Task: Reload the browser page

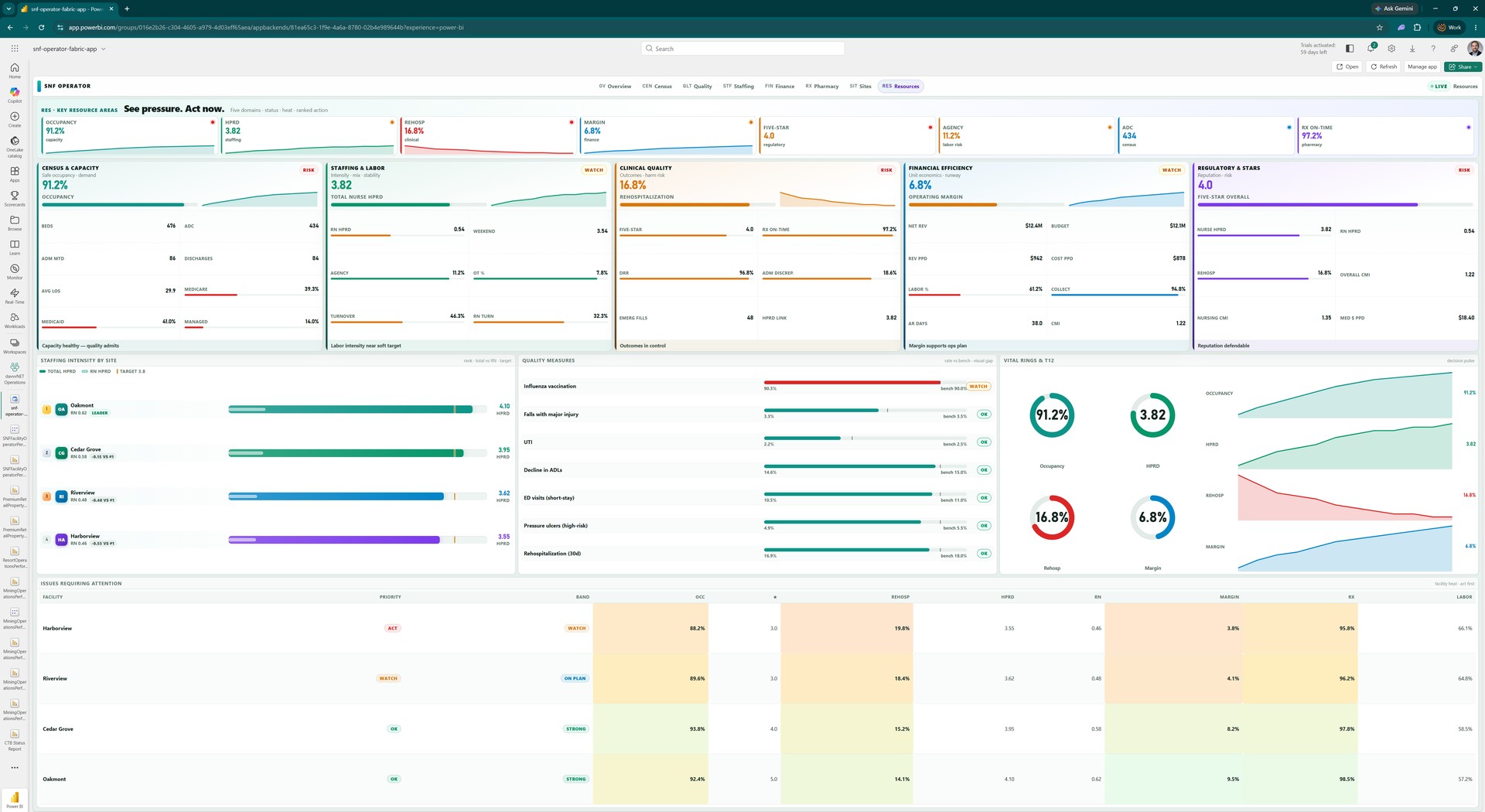Action: click(x=42, y=27)
